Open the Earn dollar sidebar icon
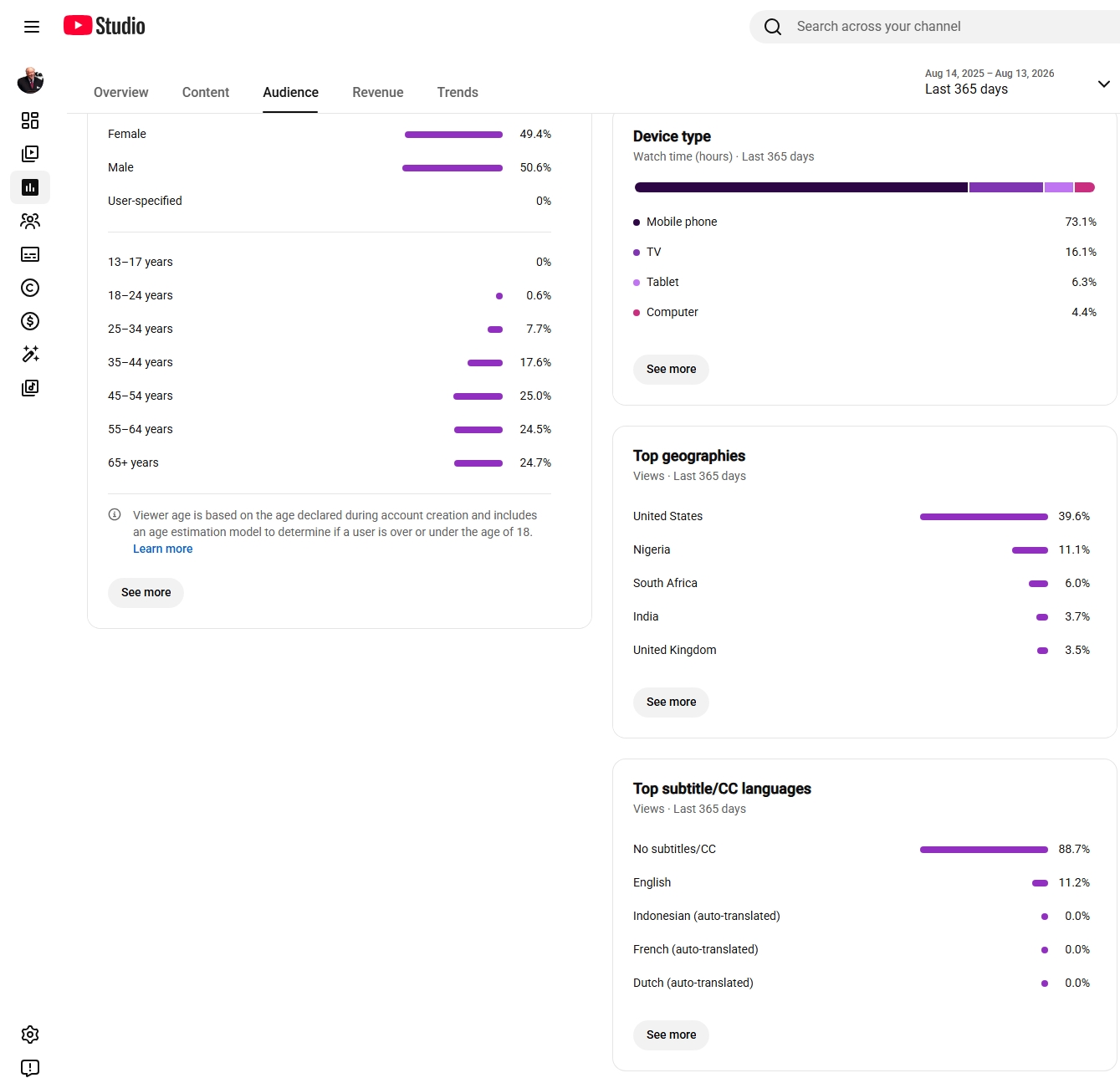 (30, 321)
